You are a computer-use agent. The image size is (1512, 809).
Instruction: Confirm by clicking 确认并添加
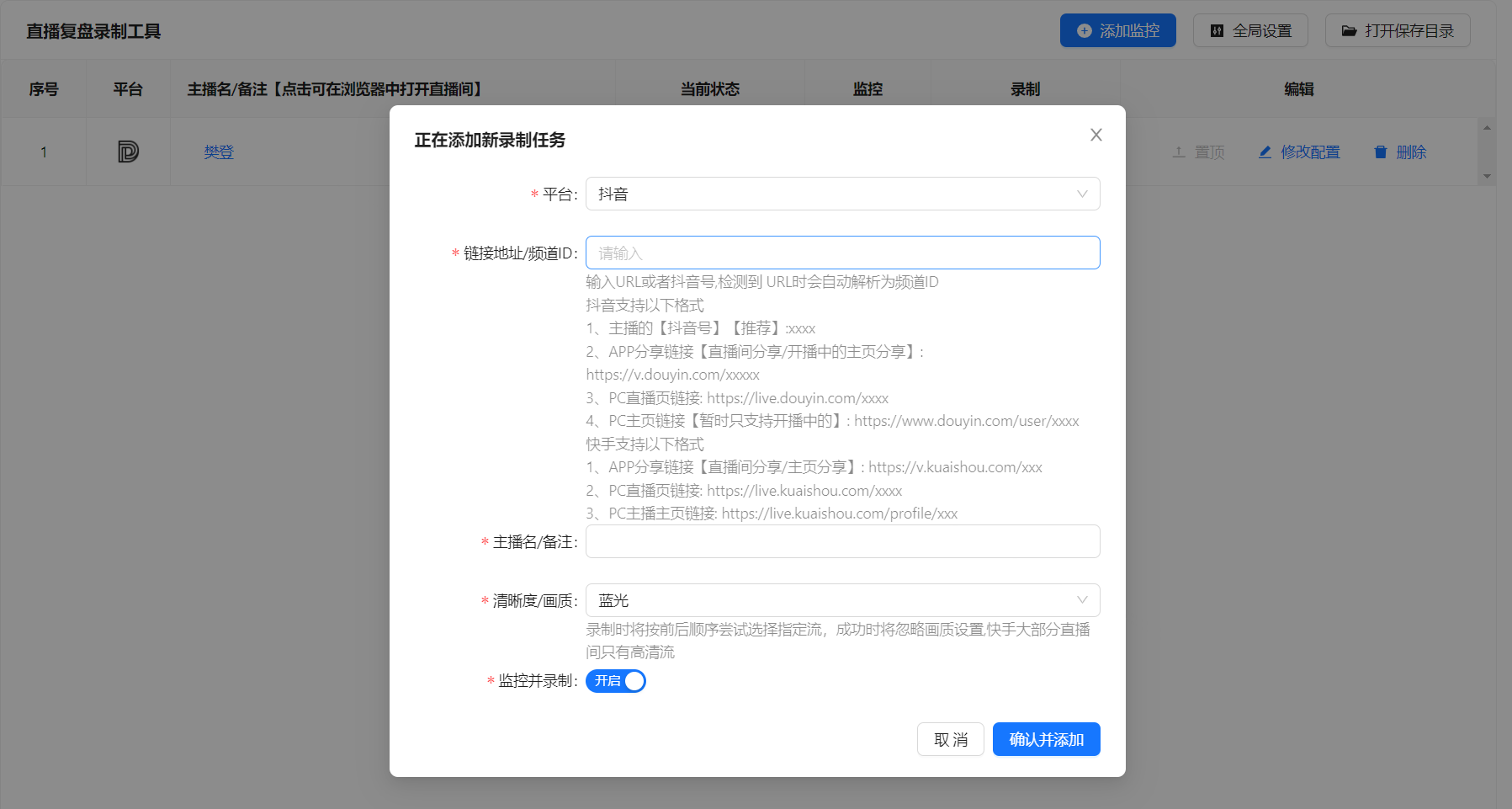(x=1046, y=739)
